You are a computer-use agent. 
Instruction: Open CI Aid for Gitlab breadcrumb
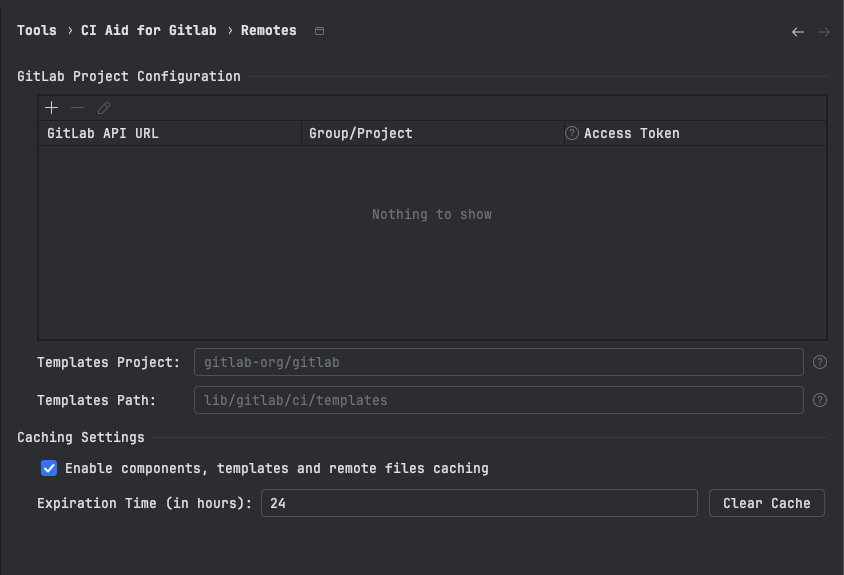click(149, 30)
